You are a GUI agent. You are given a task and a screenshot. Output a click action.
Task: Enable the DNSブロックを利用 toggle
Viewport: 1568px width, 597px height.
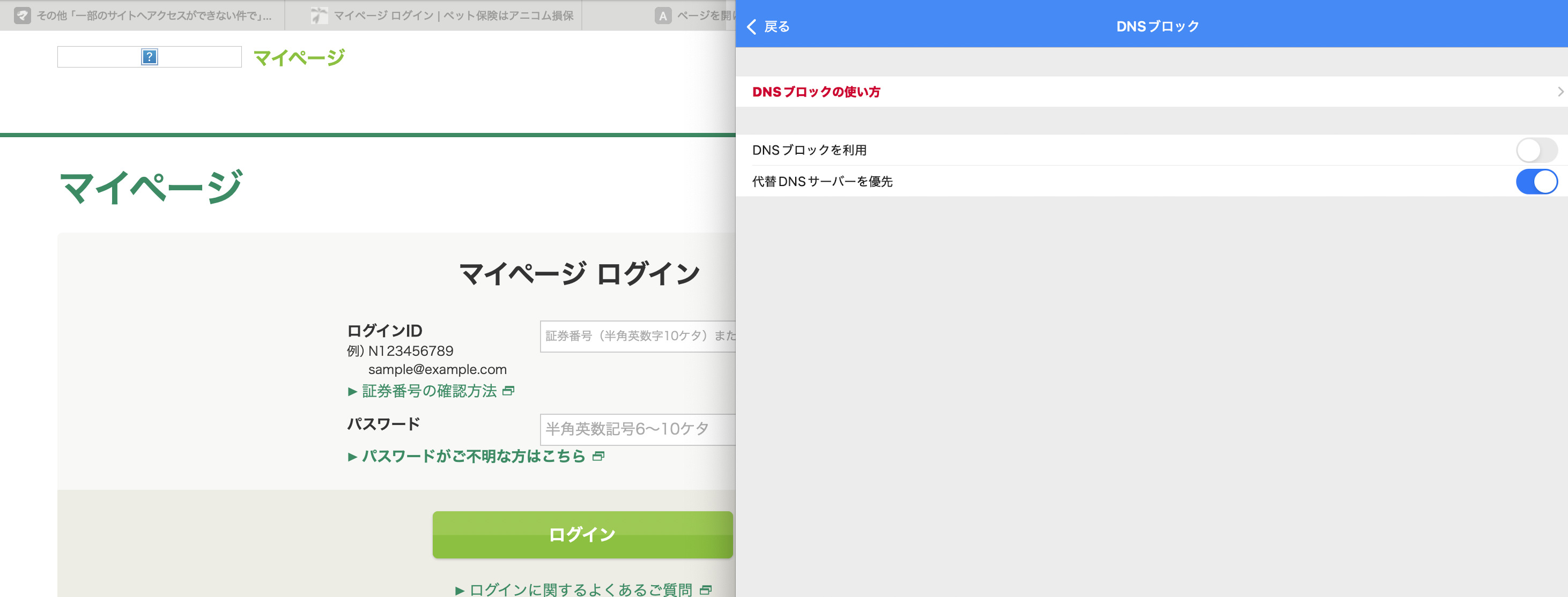(x=1536, y=150)
